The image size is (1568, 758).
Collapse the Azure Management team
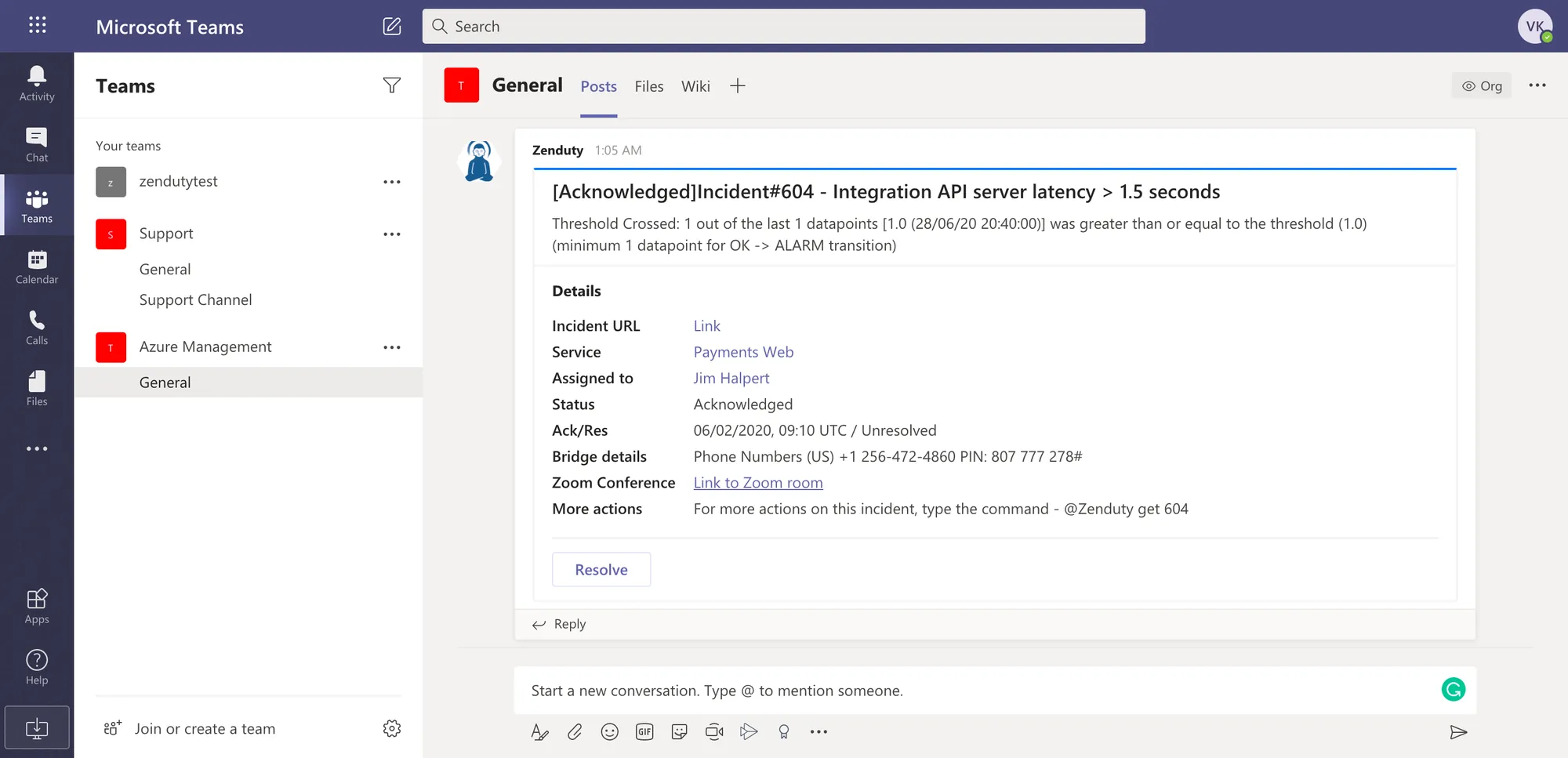click(x=205, y=346)
